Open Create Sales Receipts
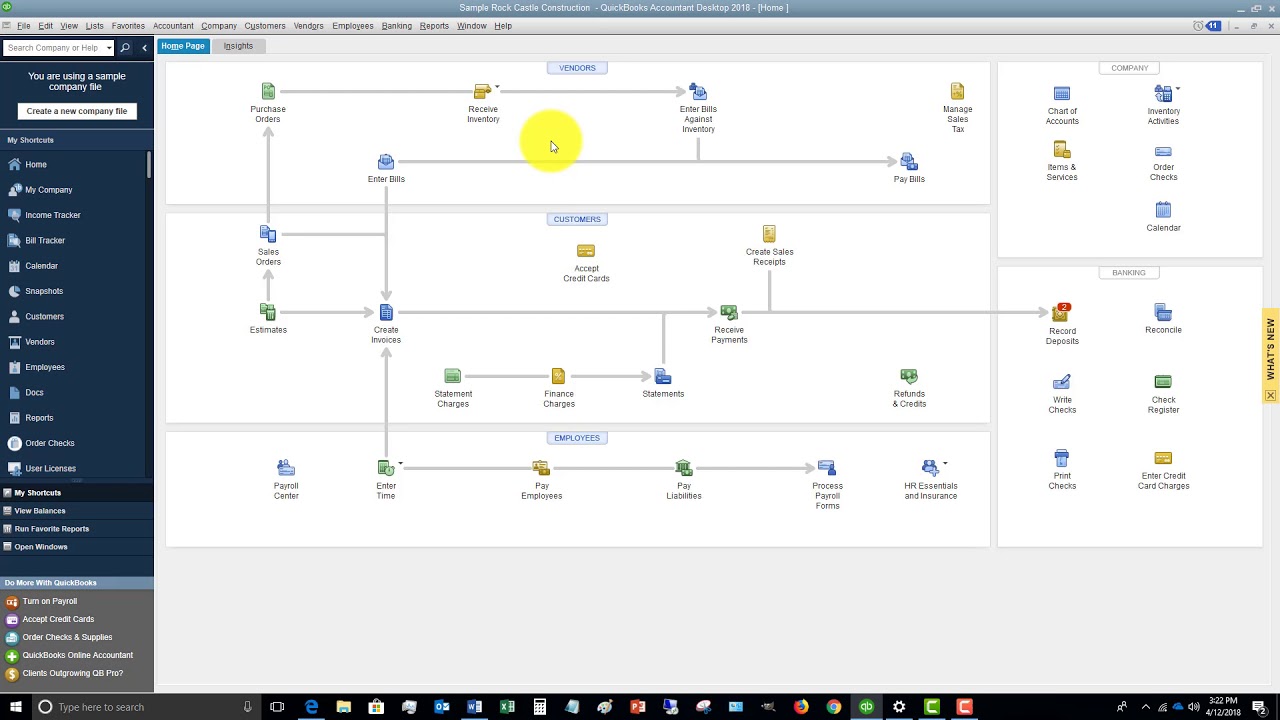1280x720 pixels. click(769, 234)
